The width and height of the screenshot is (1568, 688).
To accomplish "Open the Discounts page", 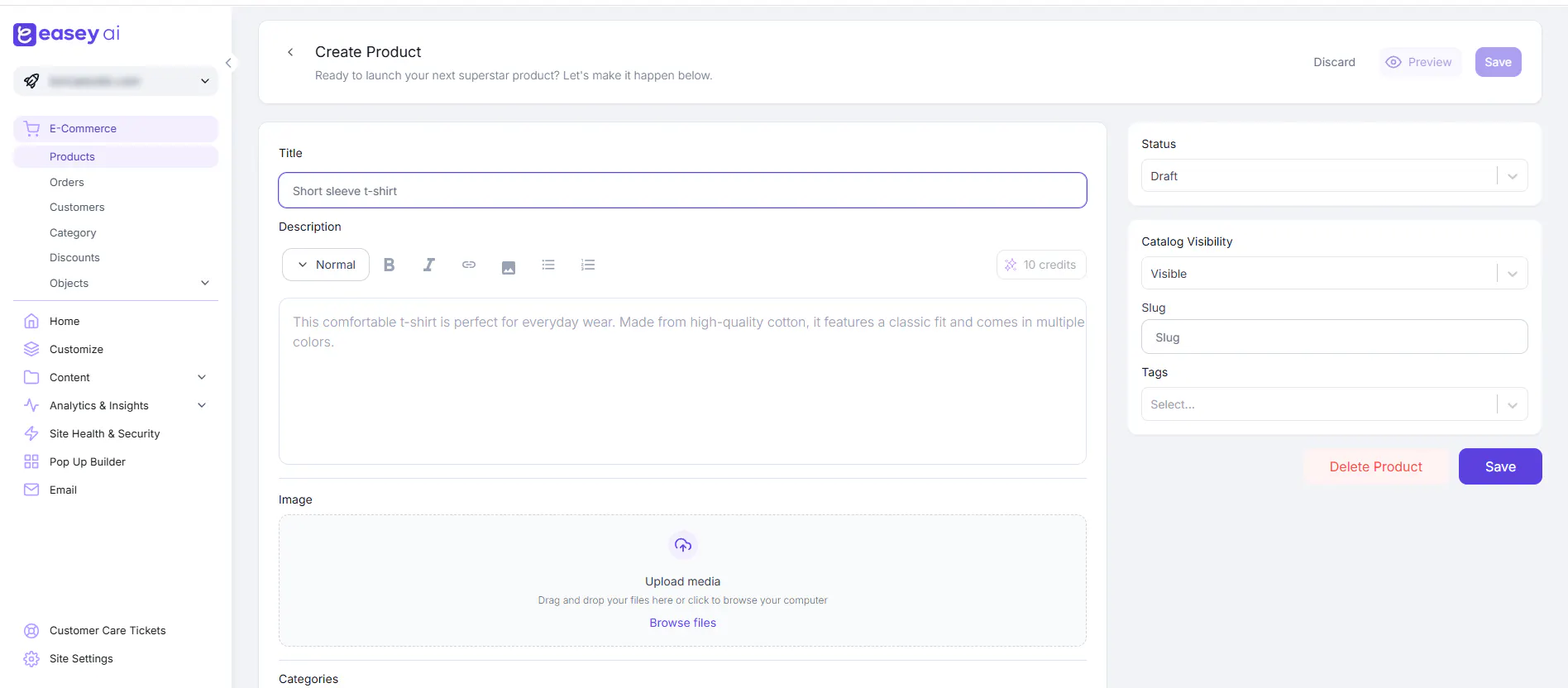I will (x=74, y=257).
